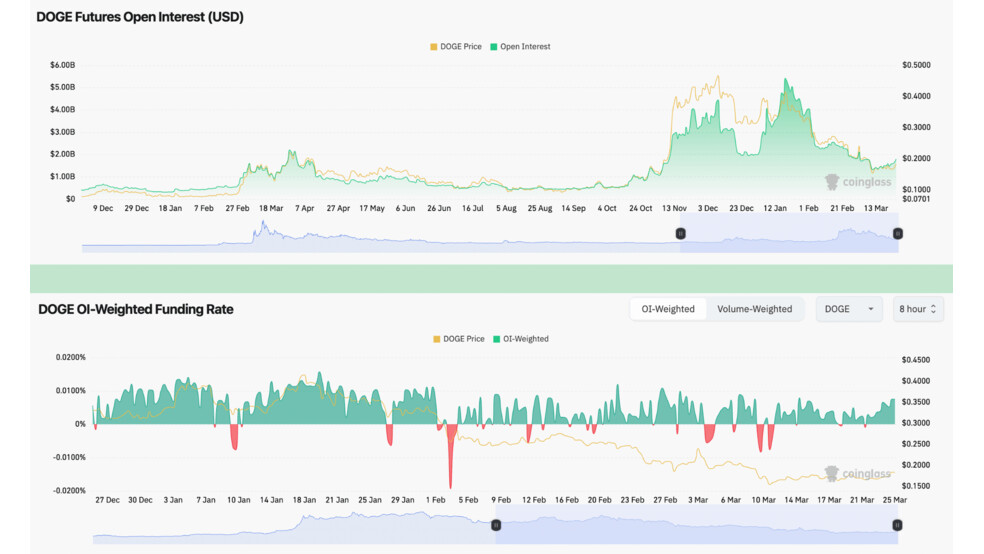
Task: Click the yellow DOGE Price swatch in top legend
Action: (x=434, y=47)
